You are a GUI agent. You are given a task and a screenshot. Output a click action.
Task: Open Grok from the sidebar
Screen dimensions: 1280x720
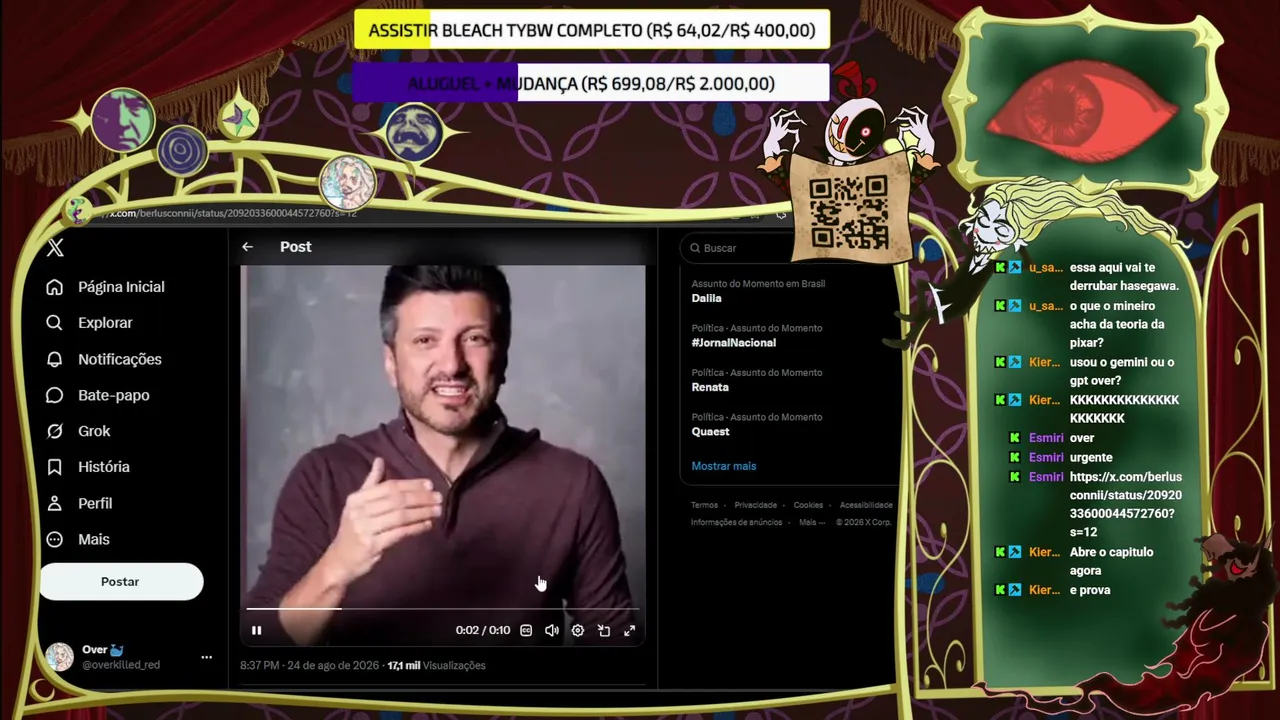78,431
